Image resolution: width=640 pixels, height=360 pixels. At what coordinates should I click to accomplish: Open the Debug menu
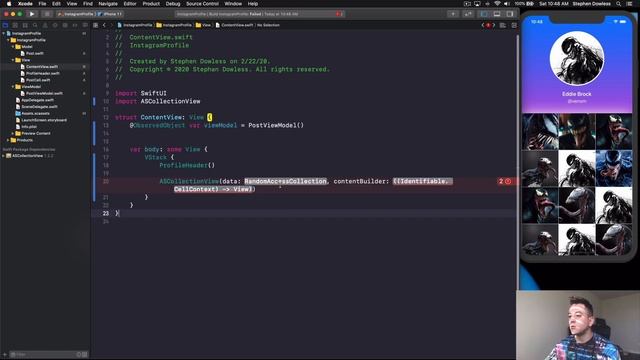coord(173,4)
